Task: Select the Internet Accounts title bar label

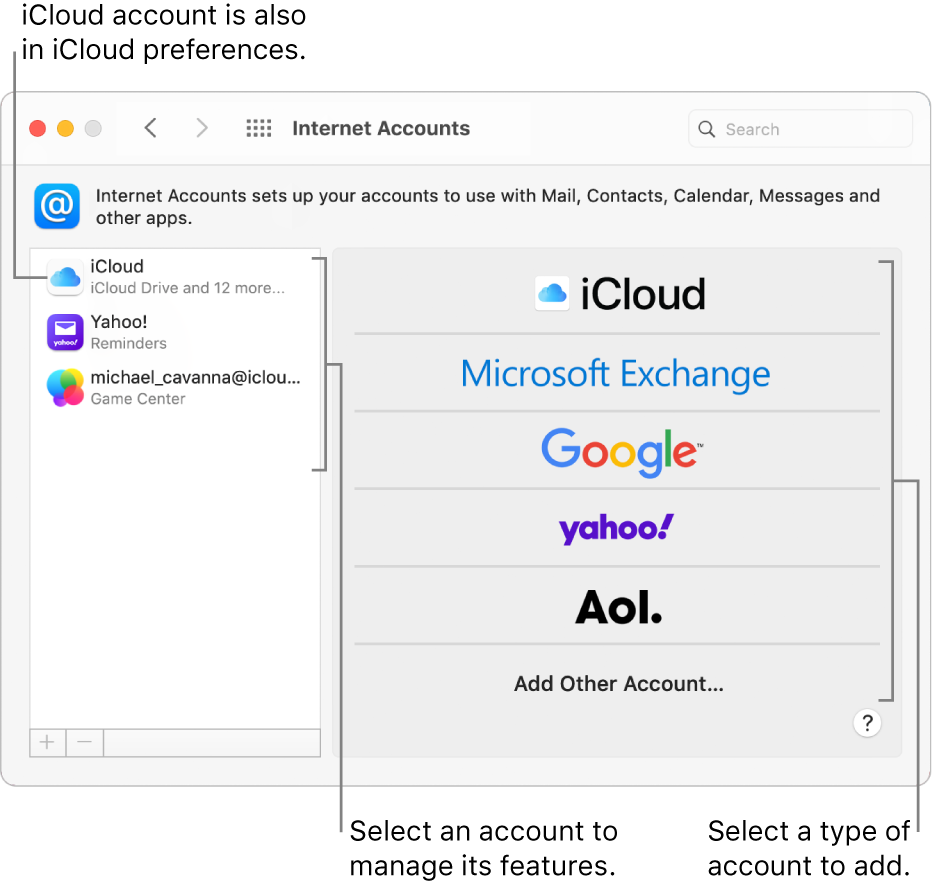Action: pyautogui.click(x=381, y=128)
